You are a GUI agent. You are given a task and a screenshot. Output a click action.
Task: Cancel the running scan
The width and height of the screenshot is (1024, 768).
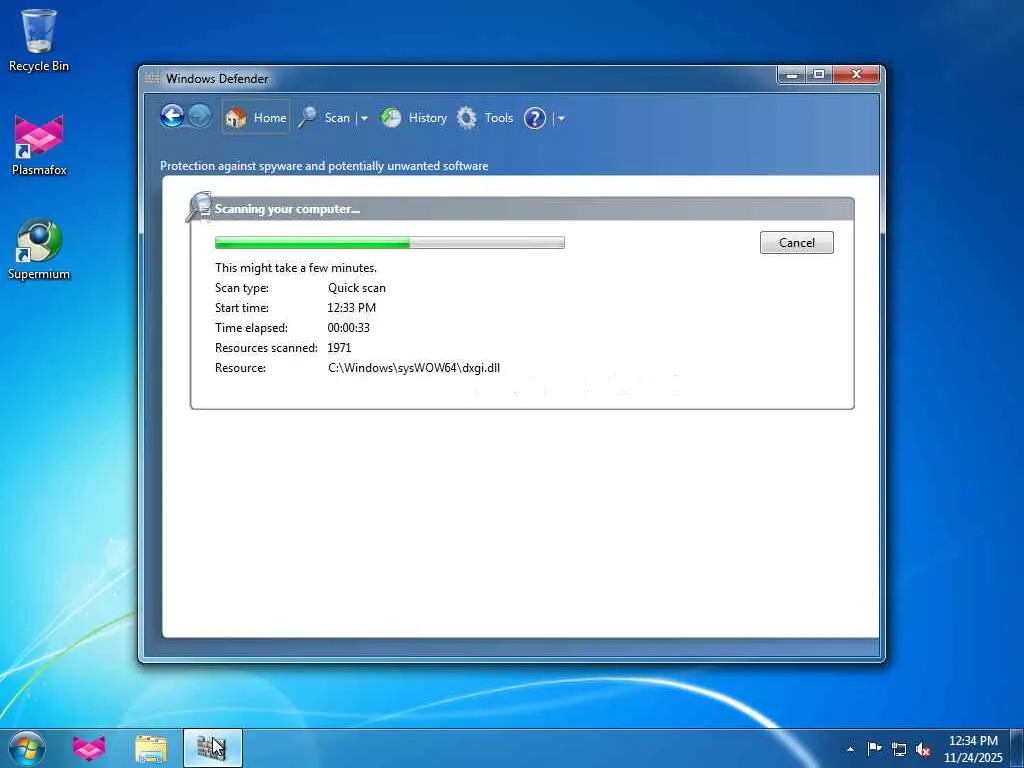pyautogui.click(x=796, y=242)
